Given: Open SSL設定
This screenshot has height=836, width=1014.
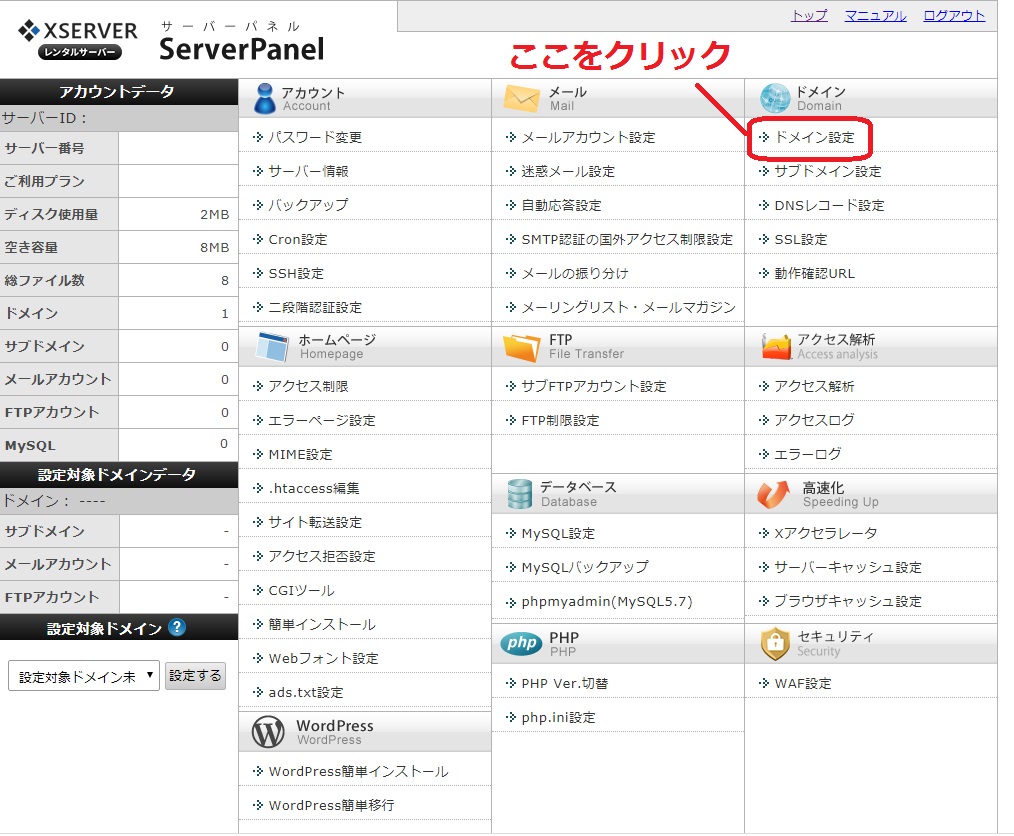Looking at the screenshot, I should coord(801,239).
